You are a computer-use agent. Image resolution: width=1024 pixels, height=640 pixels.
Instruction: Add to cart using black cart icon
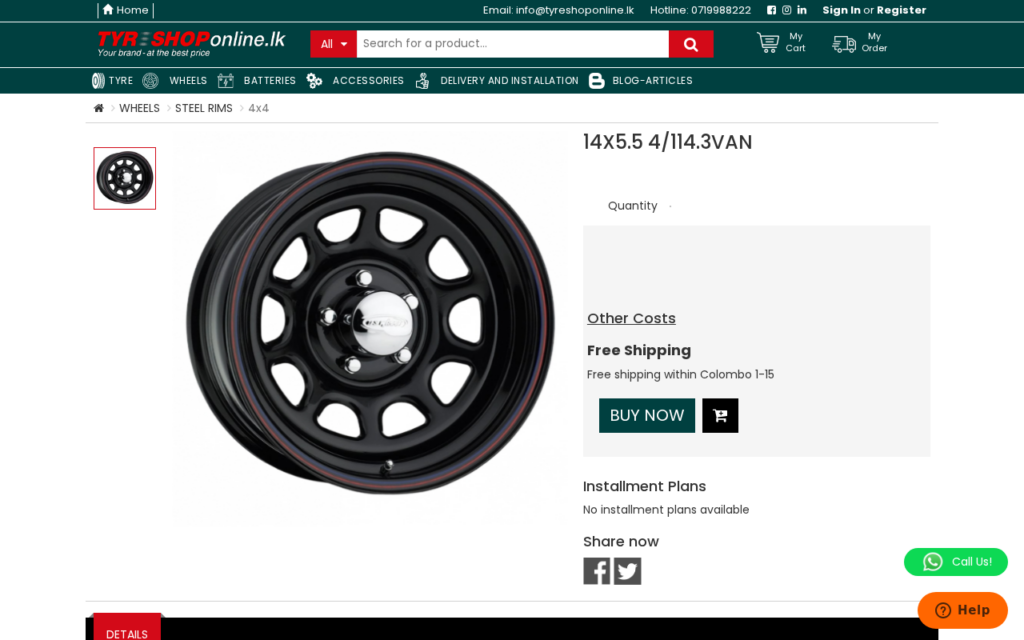720,415
